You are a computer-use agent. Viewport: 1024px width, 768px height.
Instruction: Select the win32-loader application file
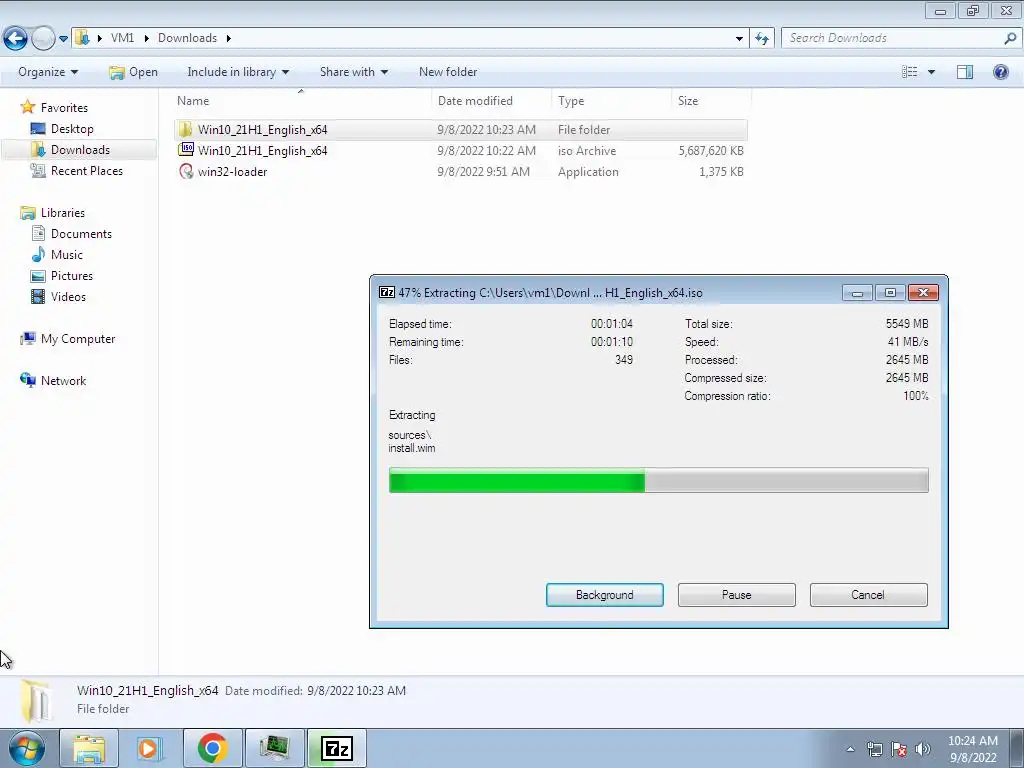click(461, 171)
